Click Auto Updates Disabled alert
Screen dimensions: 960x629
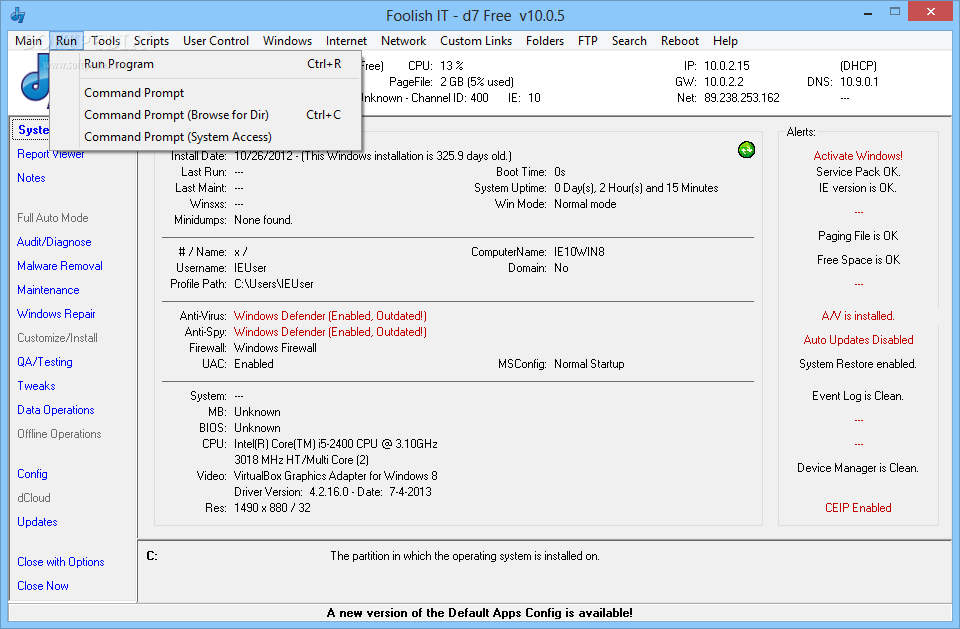pos(858,339)
